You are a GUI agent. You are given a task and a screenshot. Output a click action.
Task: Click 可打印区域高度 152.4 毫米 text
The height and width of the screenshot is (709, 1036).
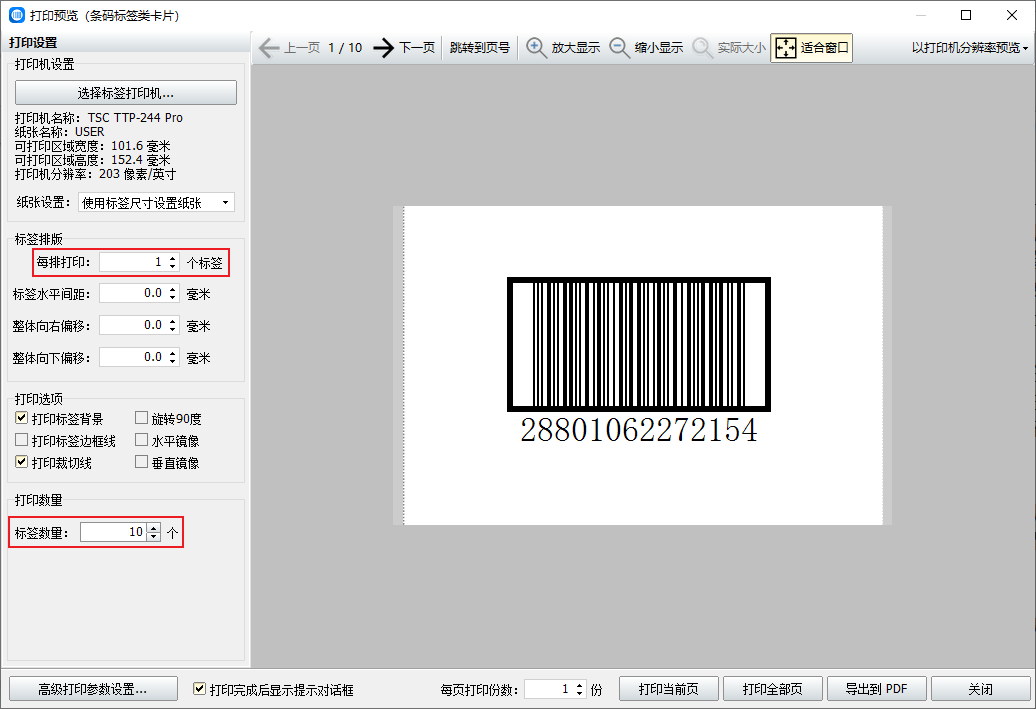(x=92, y=160)
